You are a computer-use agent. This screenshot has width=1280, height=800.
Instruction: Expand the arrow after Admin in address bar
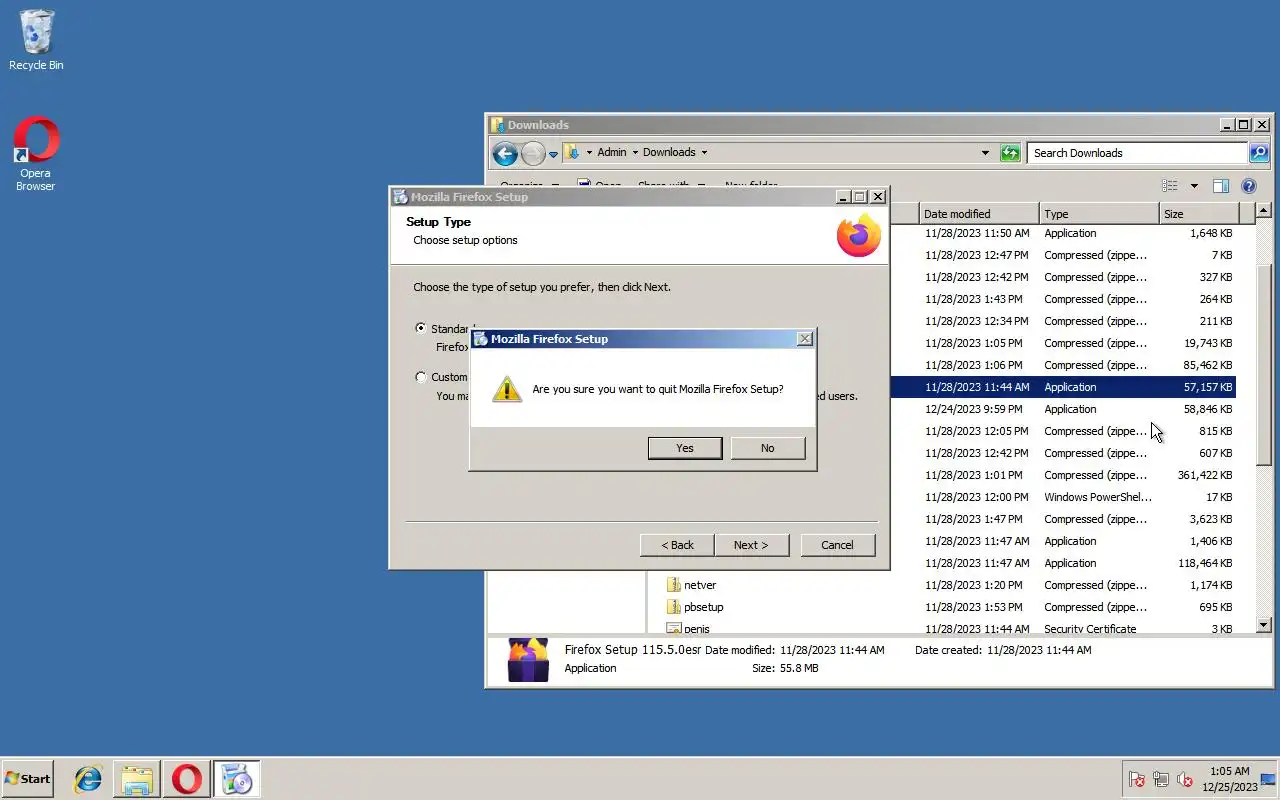[635, 153]
